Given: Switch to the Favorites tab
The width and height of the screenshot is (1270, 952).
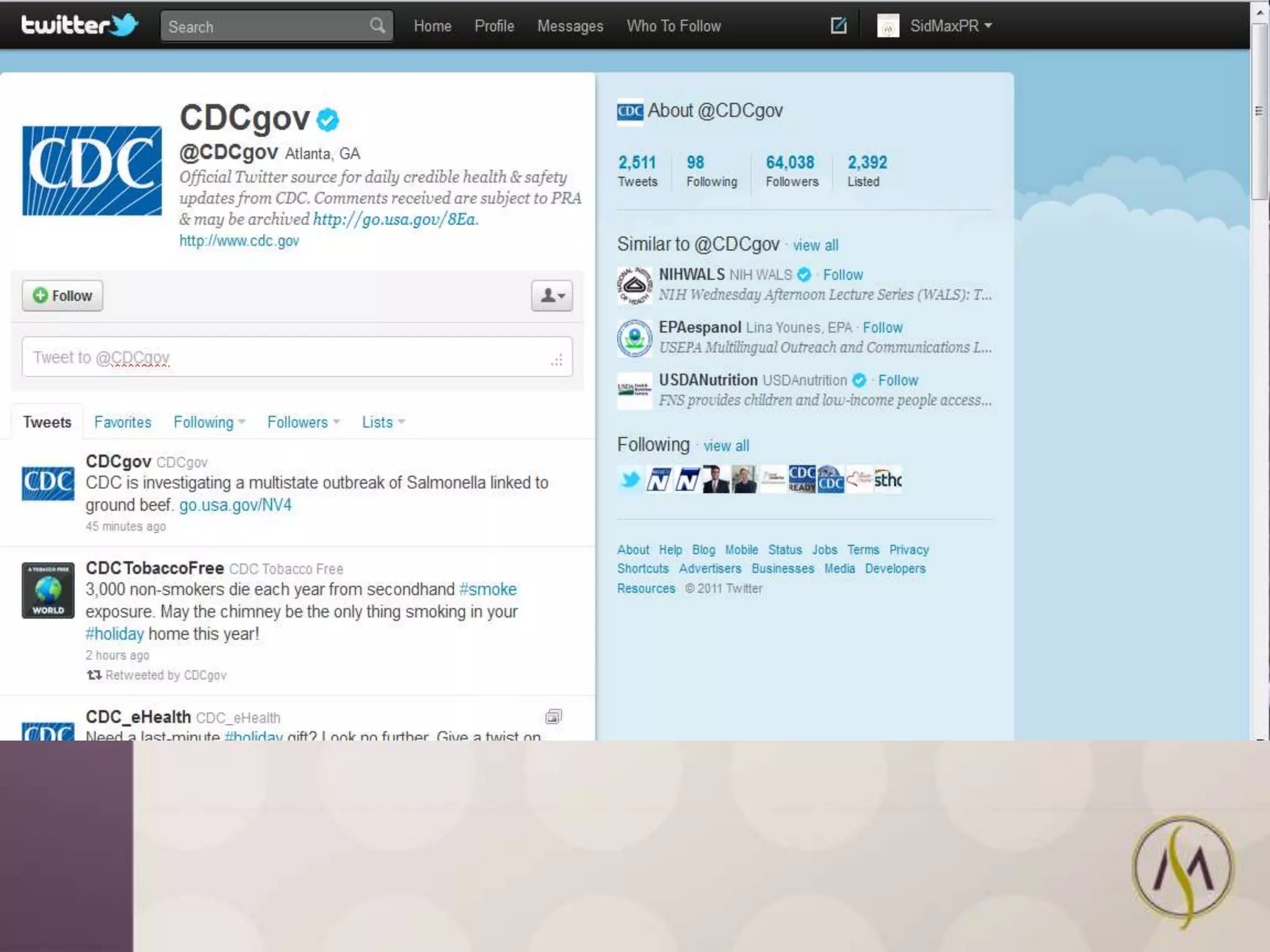Looking at the screenshot, I should click(x=123, y=422).
